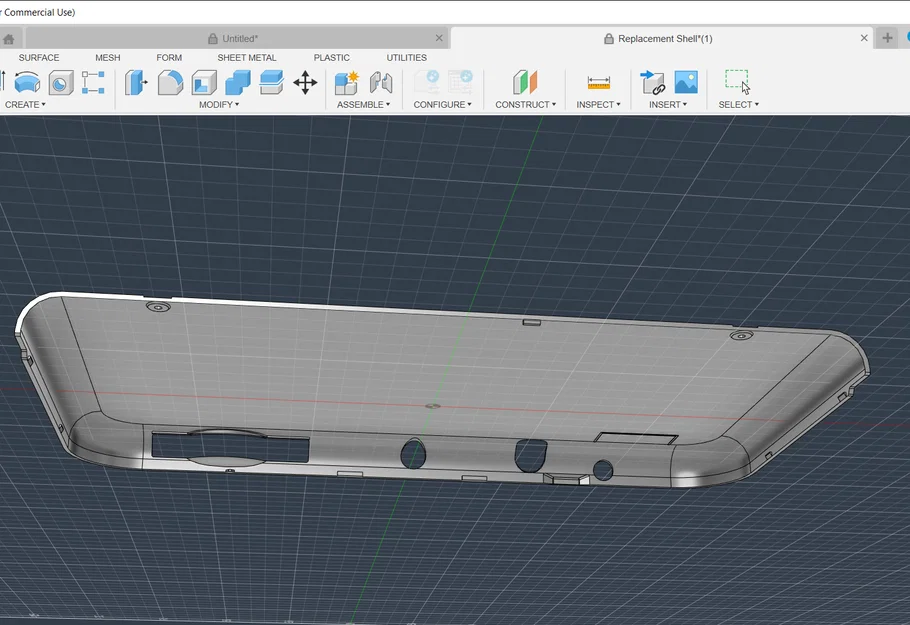This screenshot has width=910, height=625.
Task: Click the origin point at model center
Action: (432, 406)
